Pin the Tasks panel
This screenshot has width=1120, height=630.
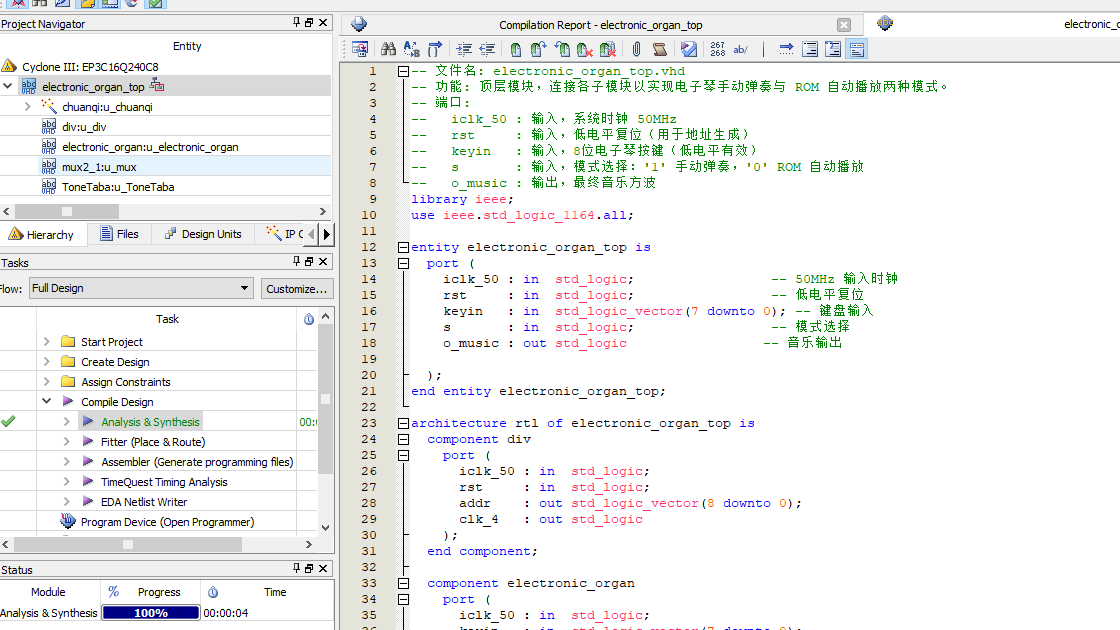[x=296, y=261]
